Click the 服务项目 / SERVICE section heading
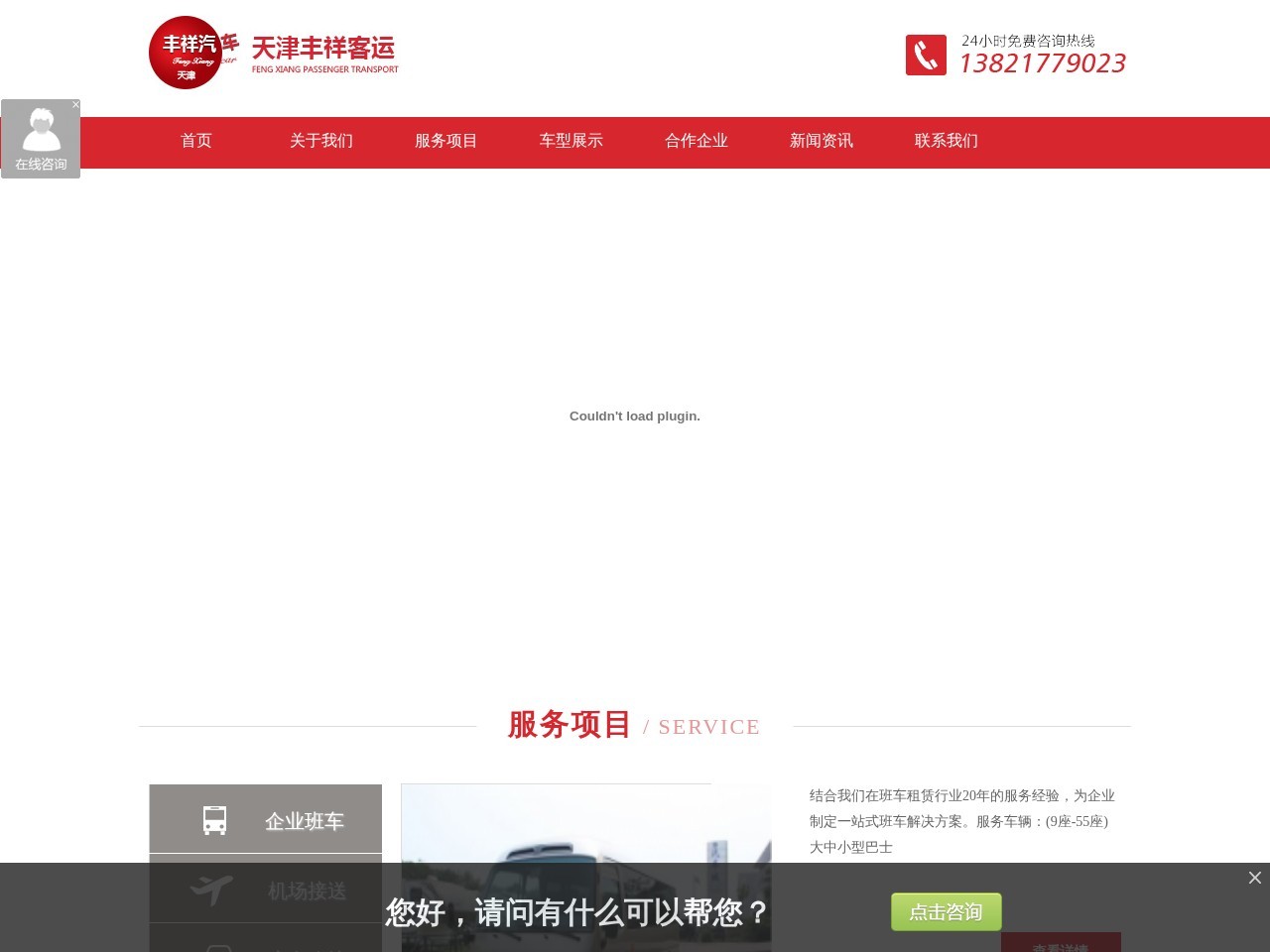1270x952 pixels. 634,725
